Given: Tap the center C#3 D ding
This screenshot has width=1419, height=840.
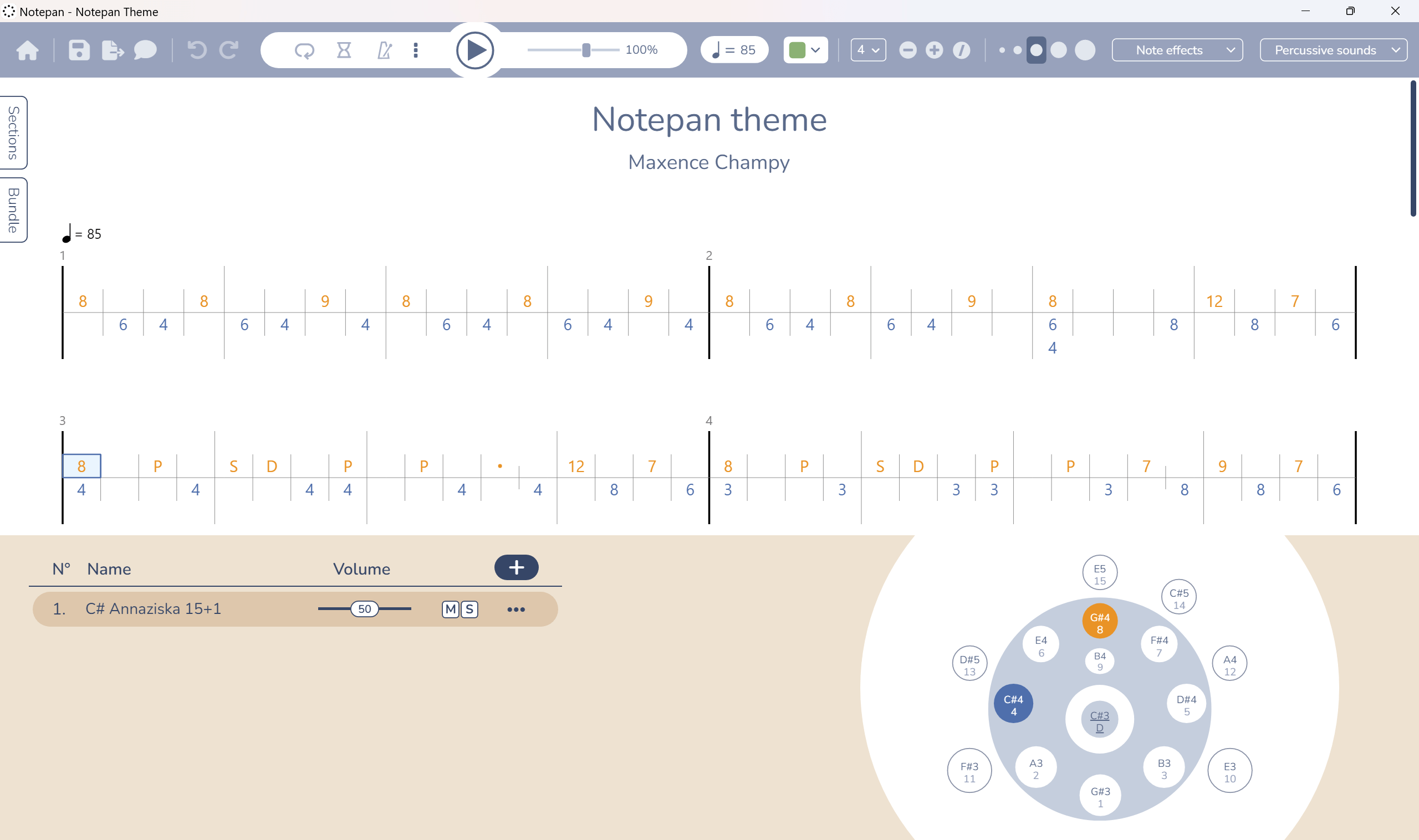Looking at the screenshot, I should 1100,720.
